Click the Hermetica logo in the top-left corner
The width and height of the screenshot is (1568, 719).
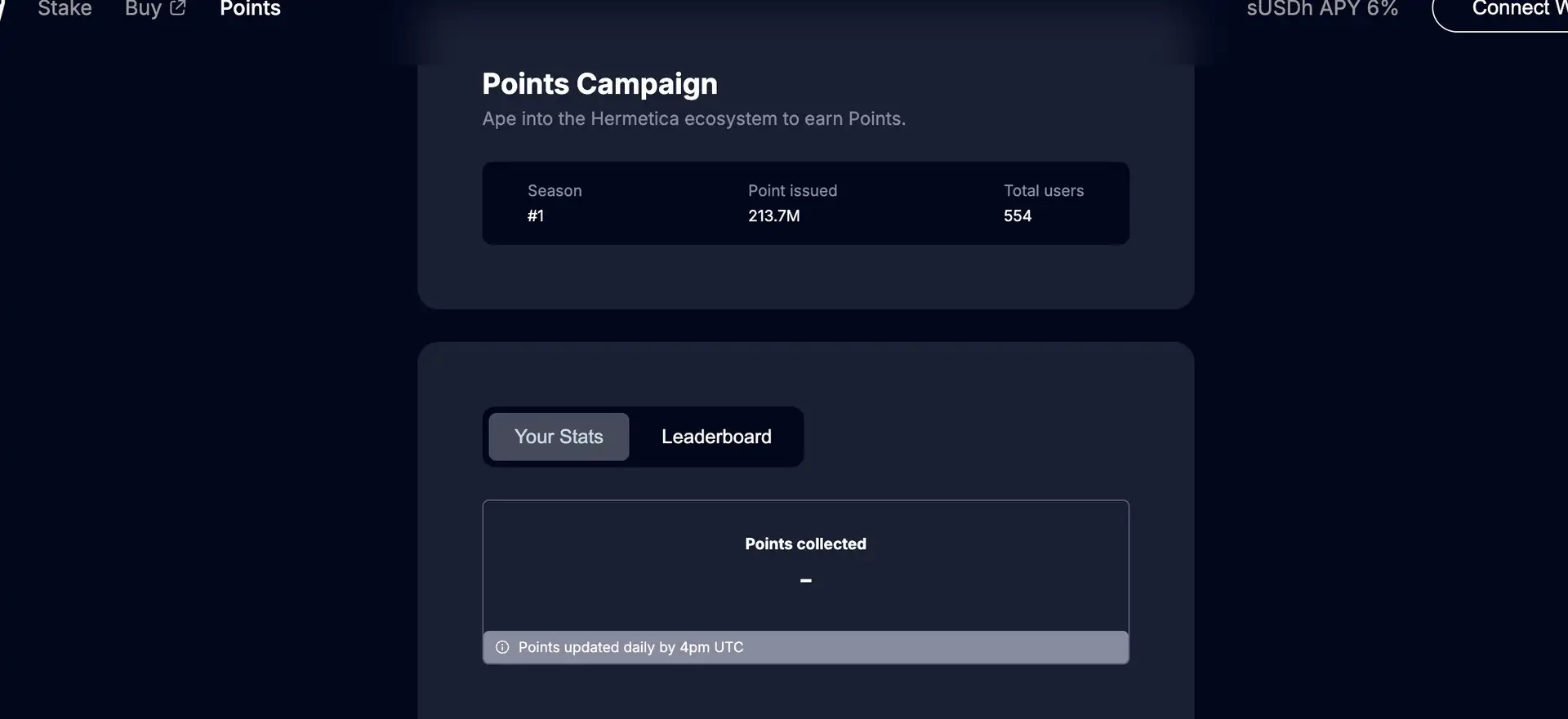point(2,8)
